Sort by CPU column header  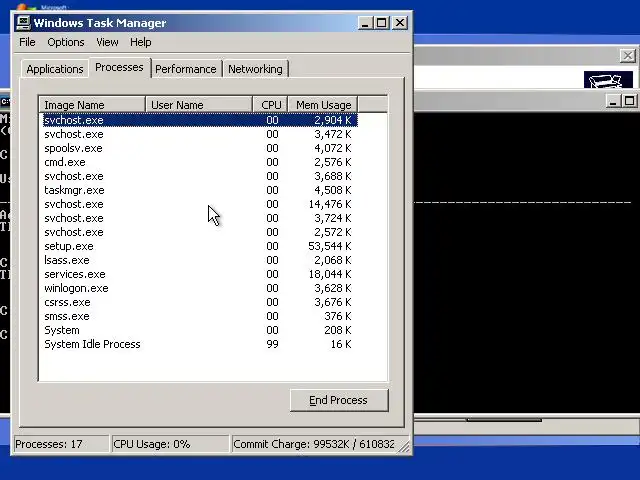271,105
